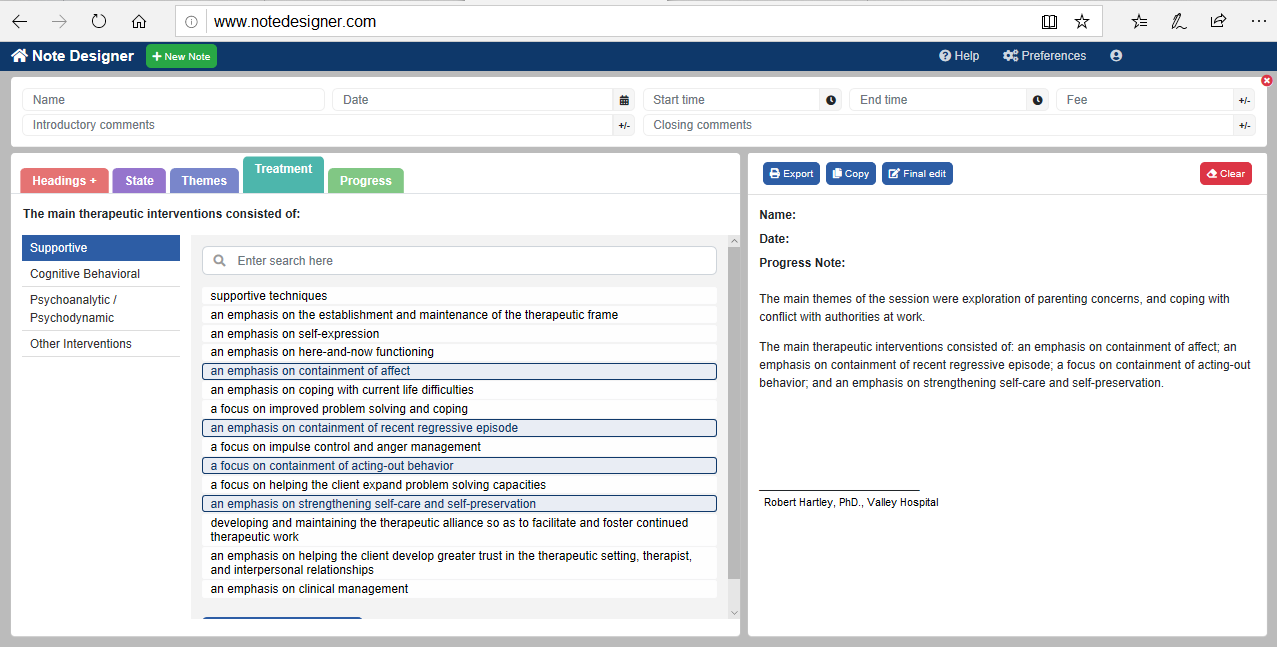Open the browser favorites list
Viewport: 1277px width, 647px height.
click(x=1139, y=21)
